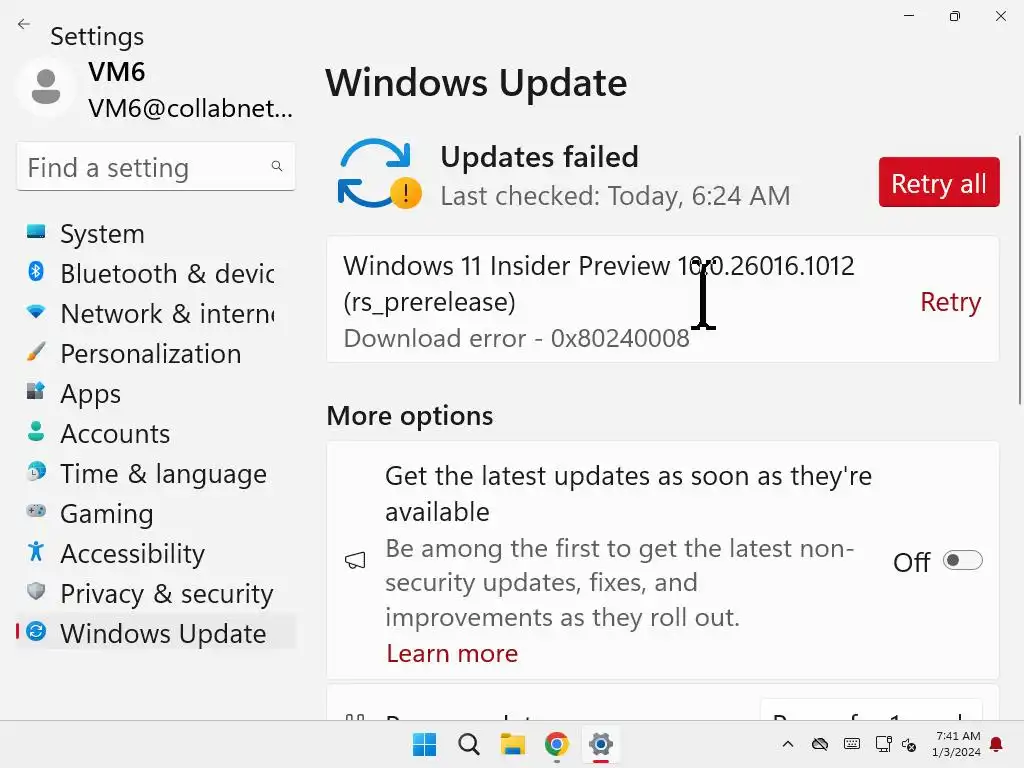Image resolution: width=1024 pixels, height=768 pixels.
Task: Click the Updates failed status icon
Action: coord(379,174)
